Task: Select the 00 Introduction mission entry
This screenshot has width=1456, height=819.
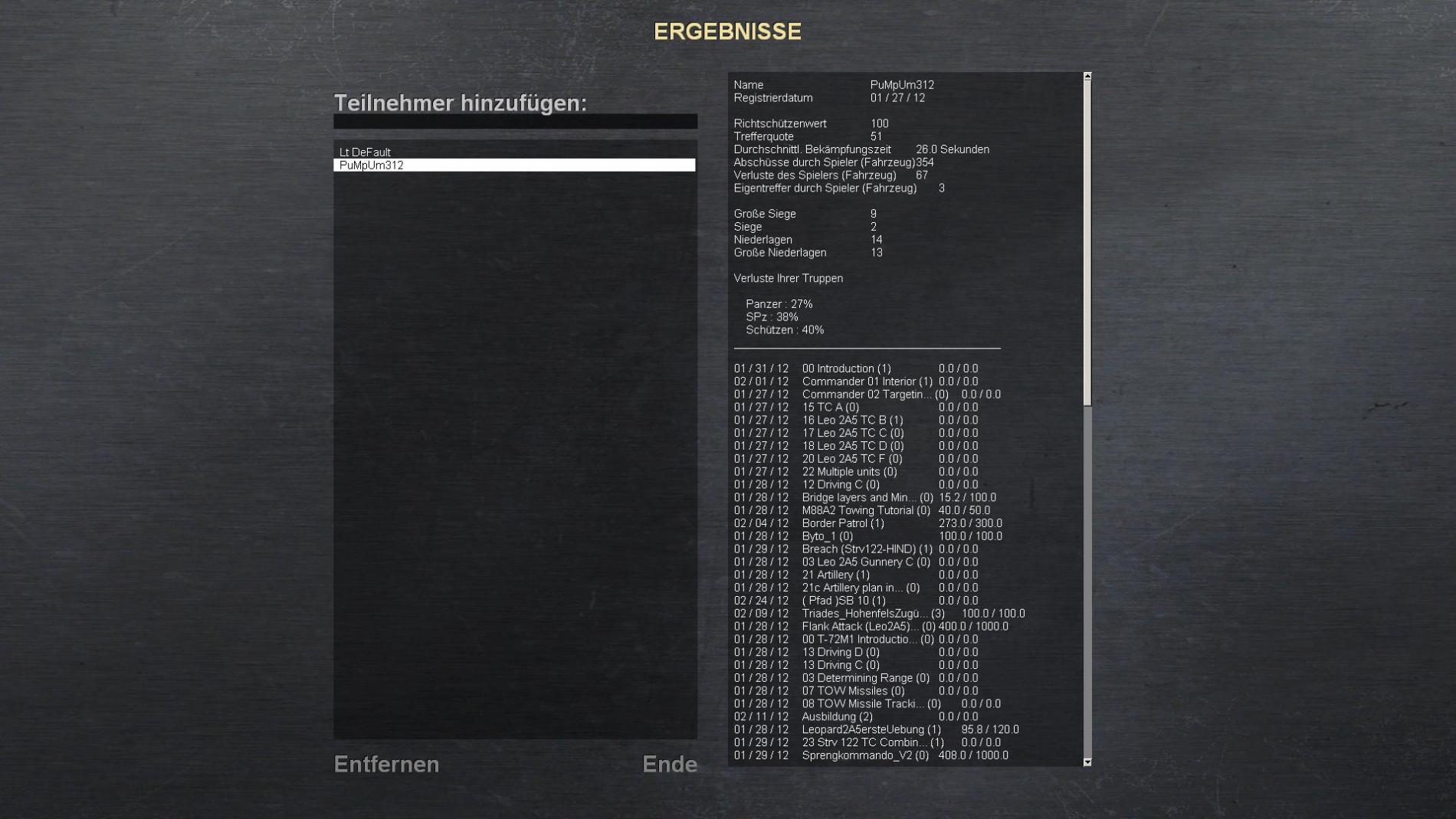Action: pyautogui.click(x=846, y=369)
